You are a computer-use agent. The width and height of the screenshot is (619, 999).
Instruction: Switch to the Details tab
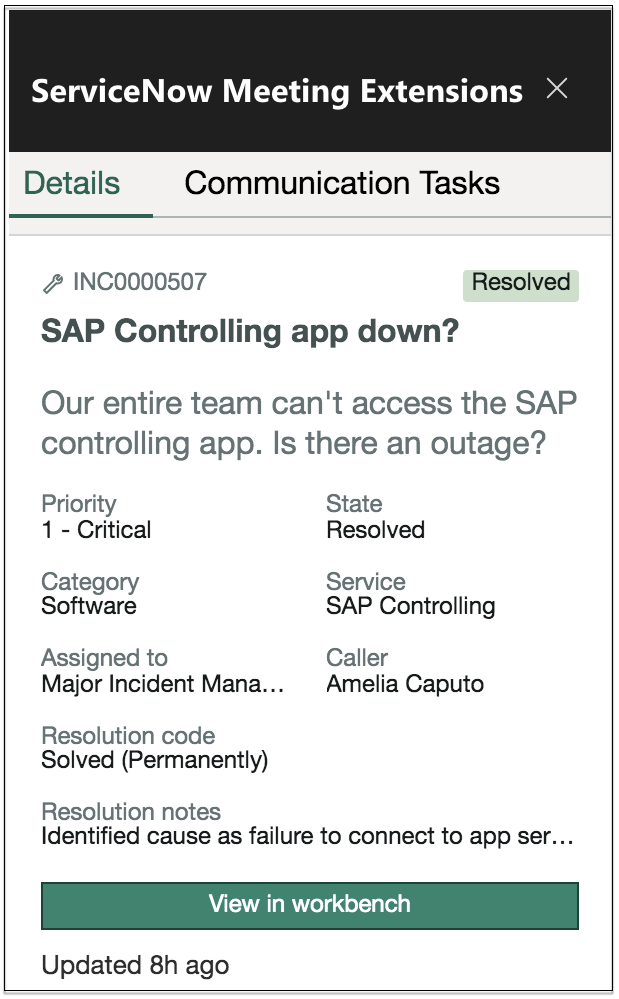coord(72,183)
